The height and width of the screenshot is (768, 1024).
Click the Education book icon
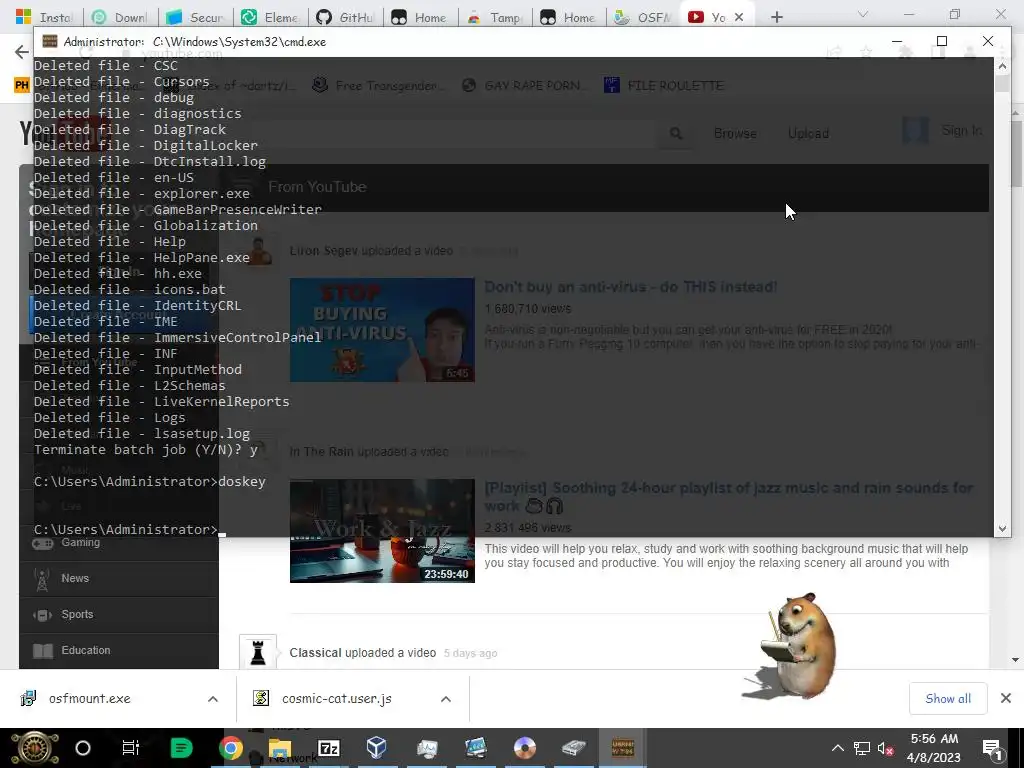pos(42,650)
